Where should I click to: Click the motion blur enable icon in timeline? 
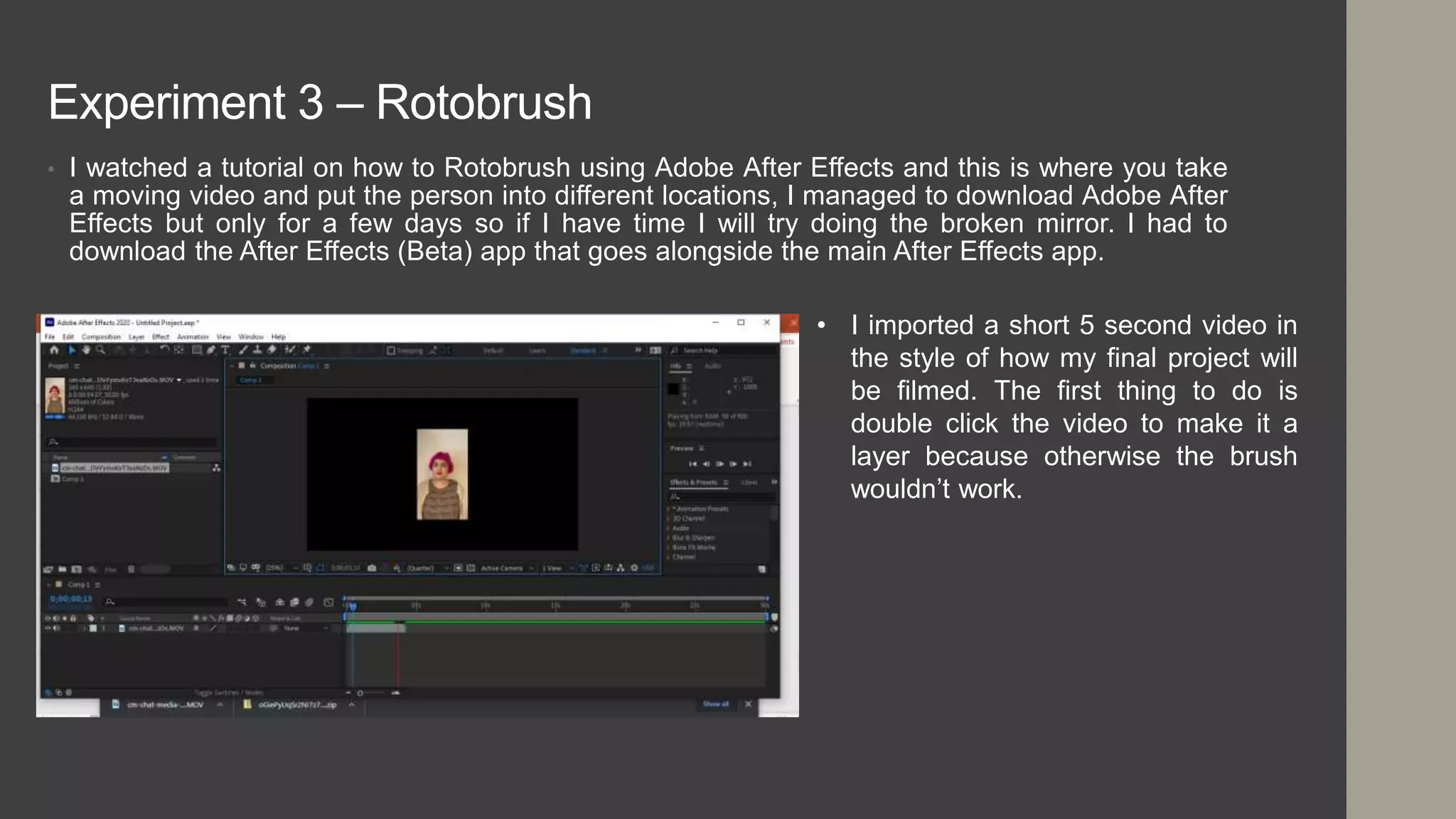(x=309, y=602)
